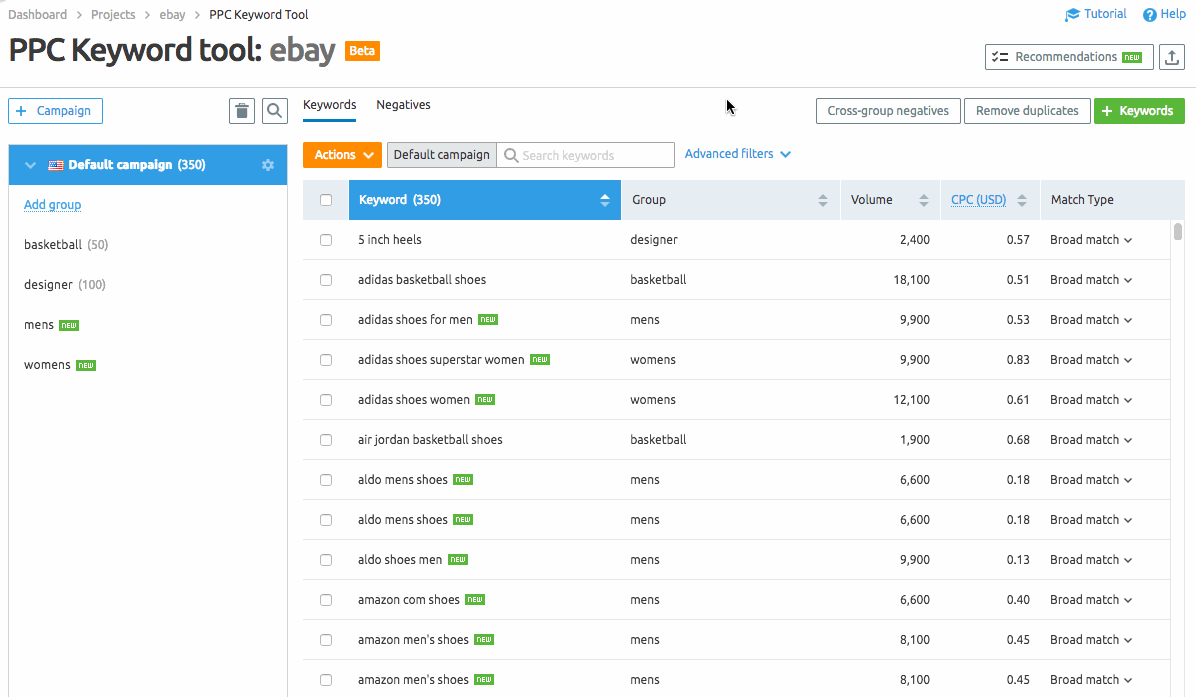Open Broad match dropdown for '5 inch heels'
Image resolution: width=1196 pixels, height=697 pixels.
point(1091,239)
